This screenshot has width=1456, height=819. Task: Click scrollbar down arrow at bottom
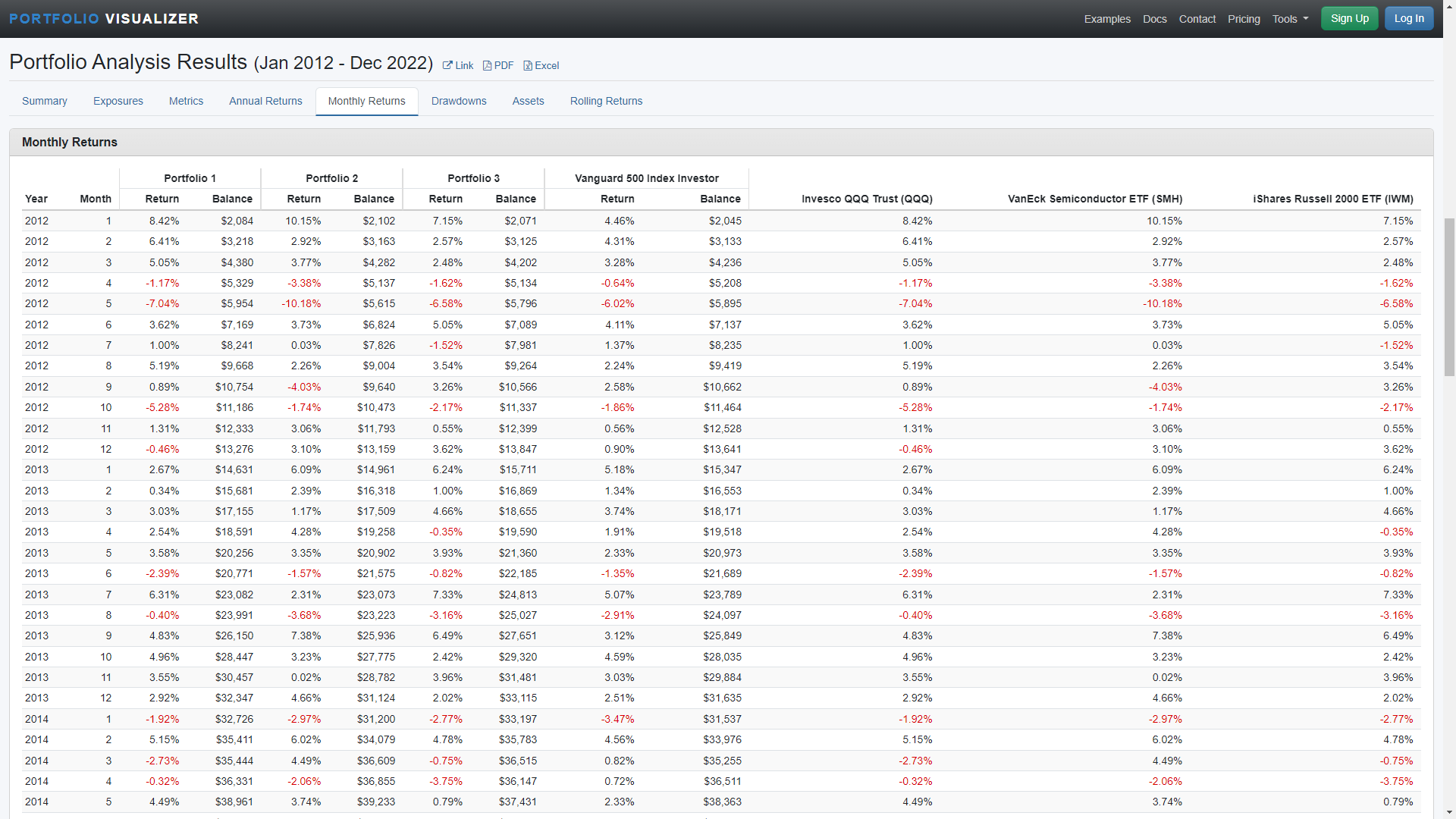1449,812
